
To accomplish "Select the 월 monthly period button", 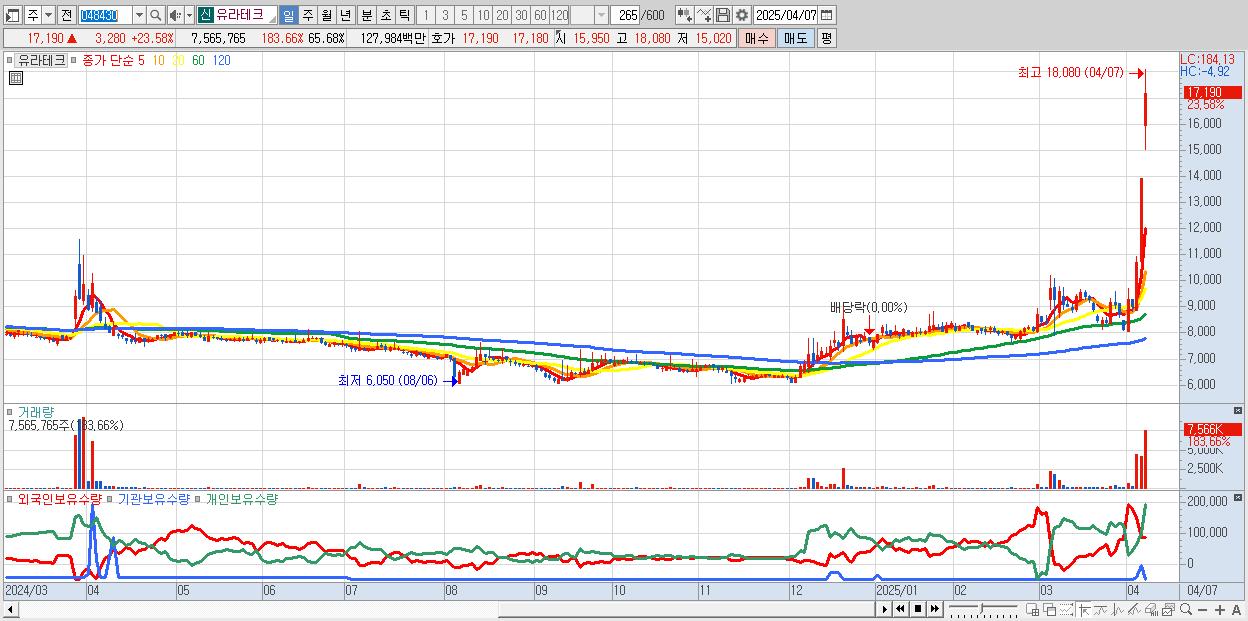I will pyautogui.click(x=326, y=15).
